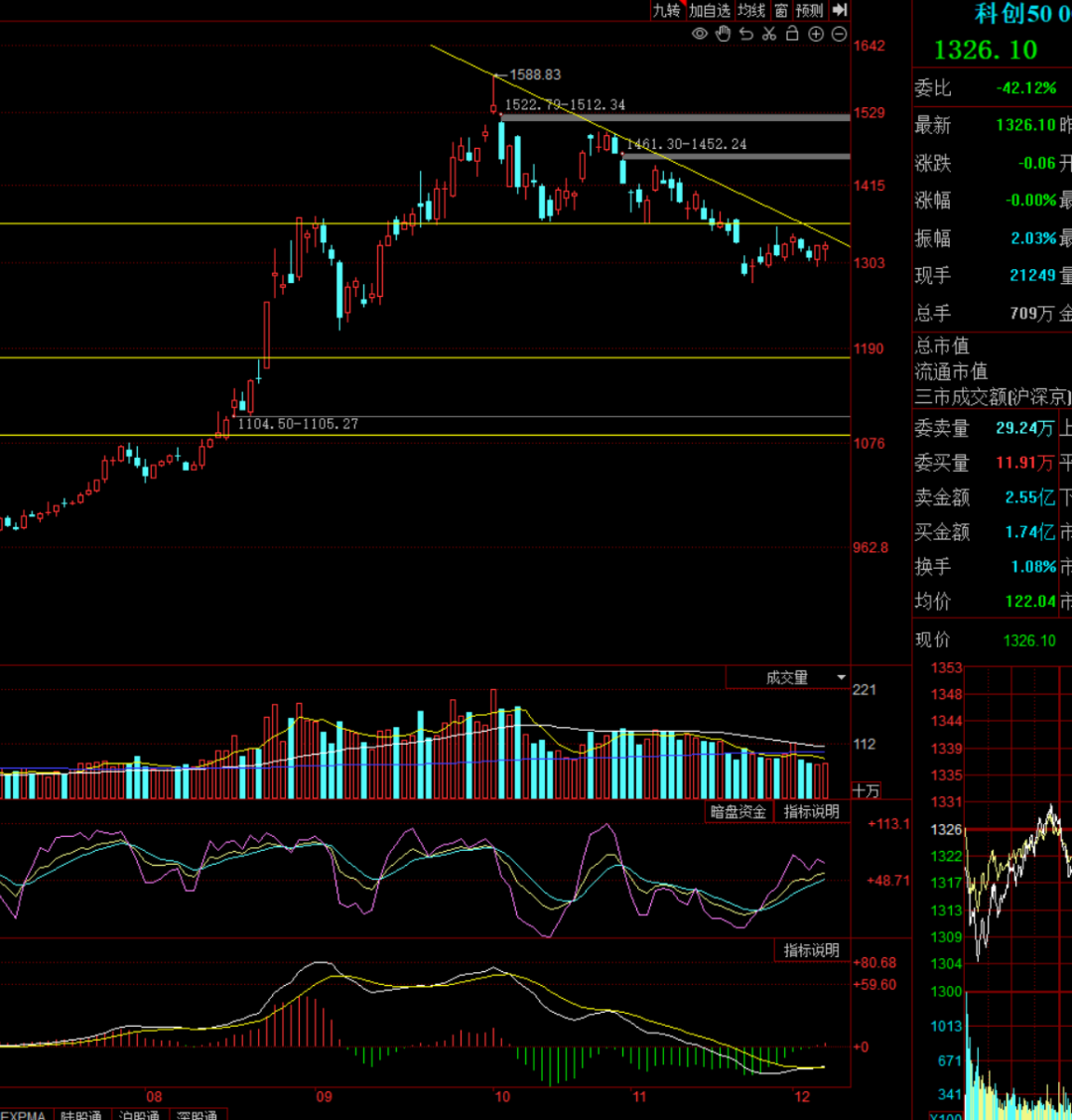Image resolution: width=1072 pixels, height=1120 pixels.
Task: Zoom out with the minus circle icon
Action: pyautogui.click(x=839, y=34)
